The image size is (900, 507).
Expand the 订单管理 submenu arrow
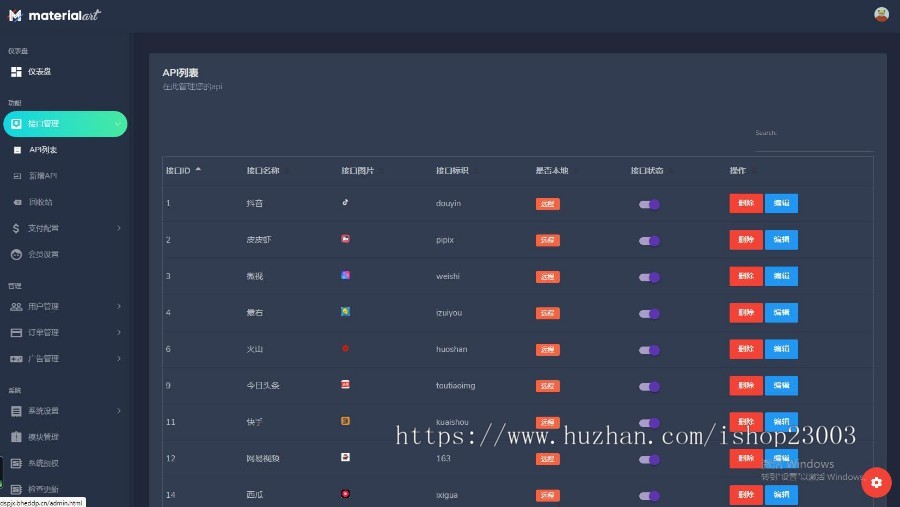[119, 332]
